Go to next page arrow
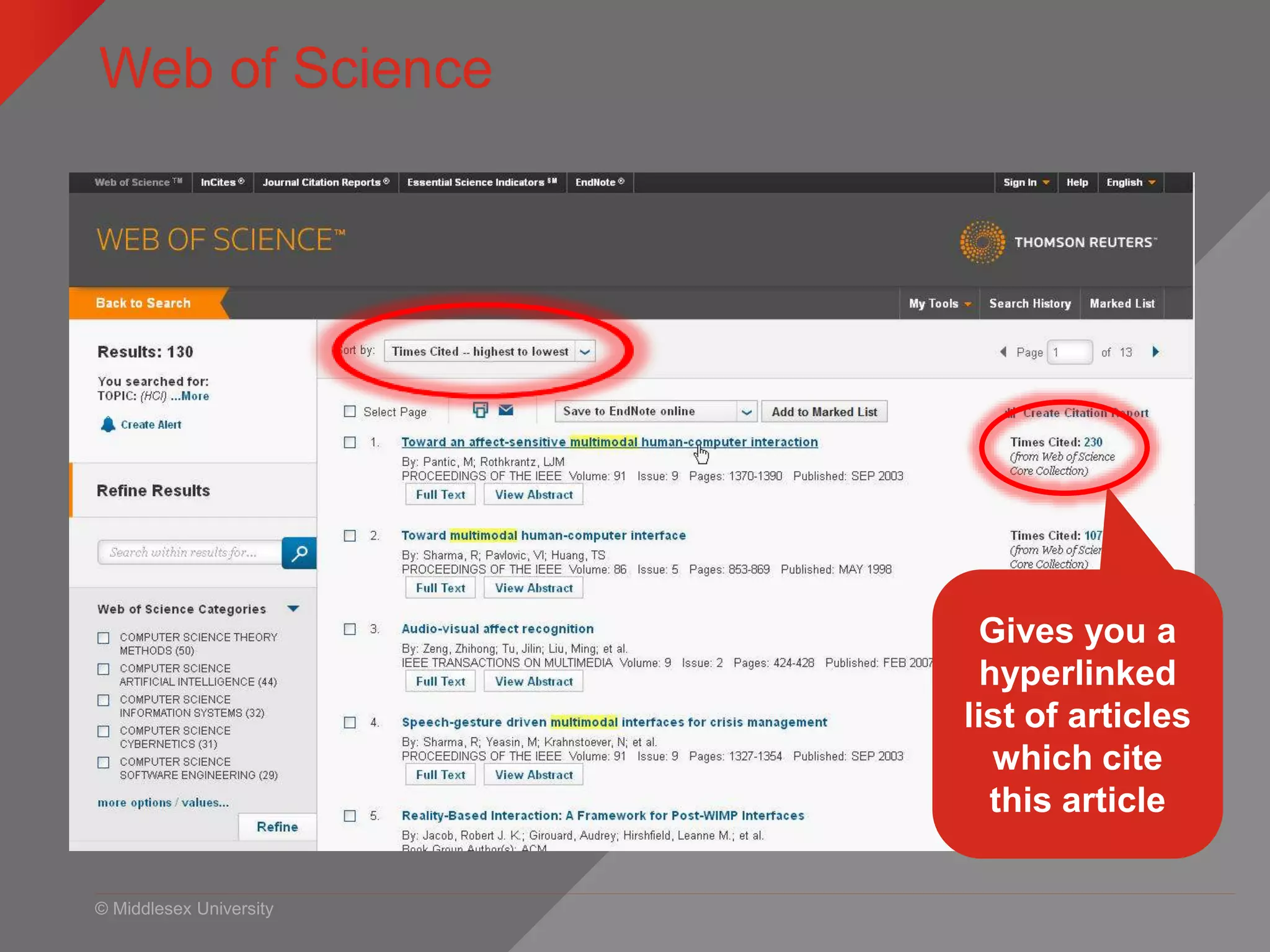Image resolution: width=1270 pixels, height=952 pixels. coord(1156,352)
